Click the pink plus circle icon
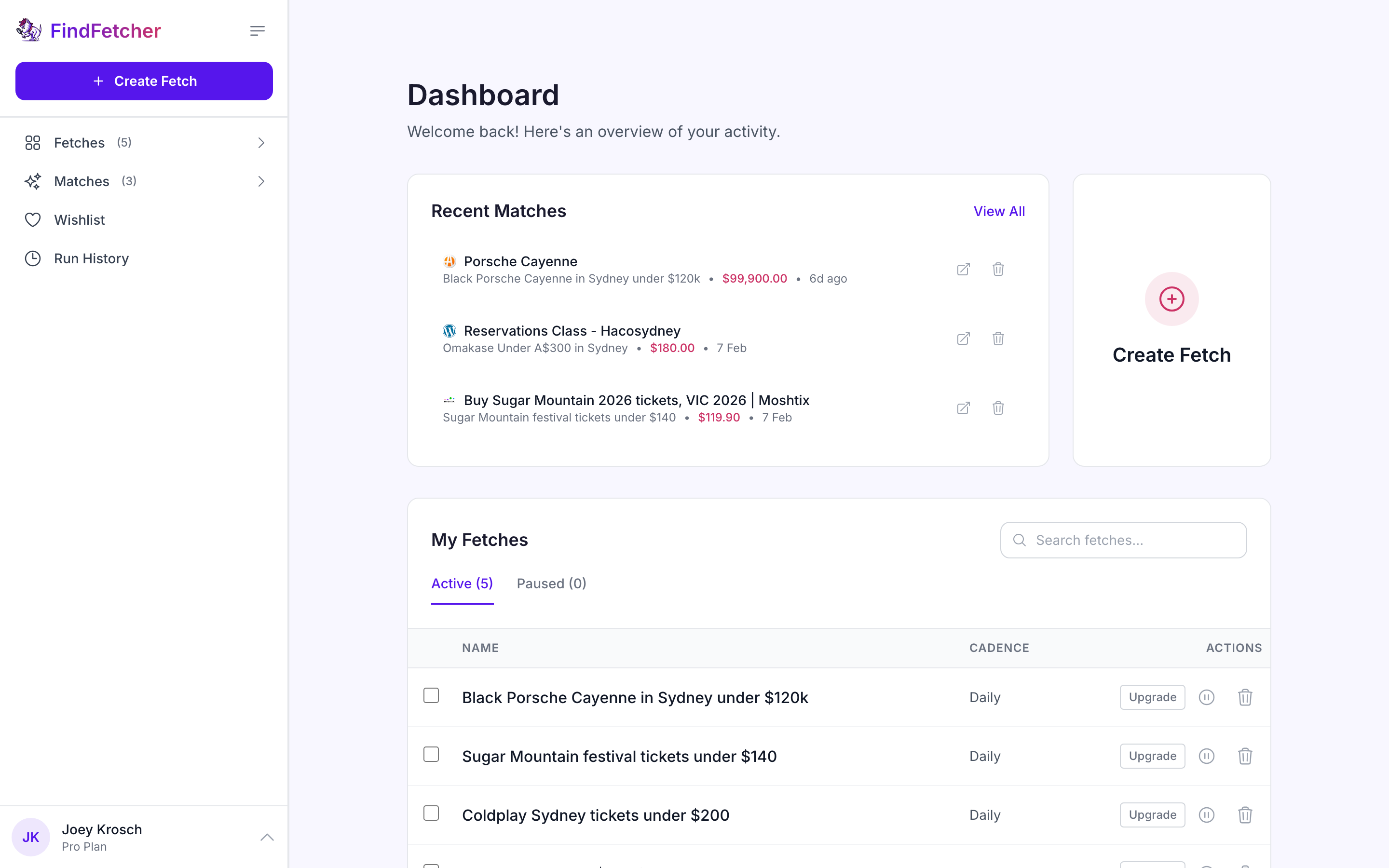 (x=1171, y=299)
